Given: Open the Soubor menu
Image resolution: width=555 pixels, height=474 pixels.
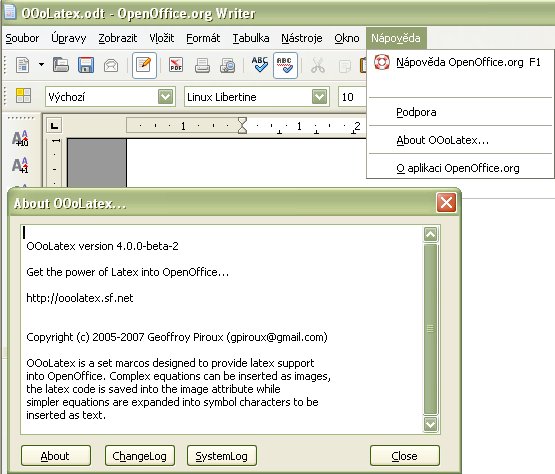Looking at the screenshot, I should point(22,38).
